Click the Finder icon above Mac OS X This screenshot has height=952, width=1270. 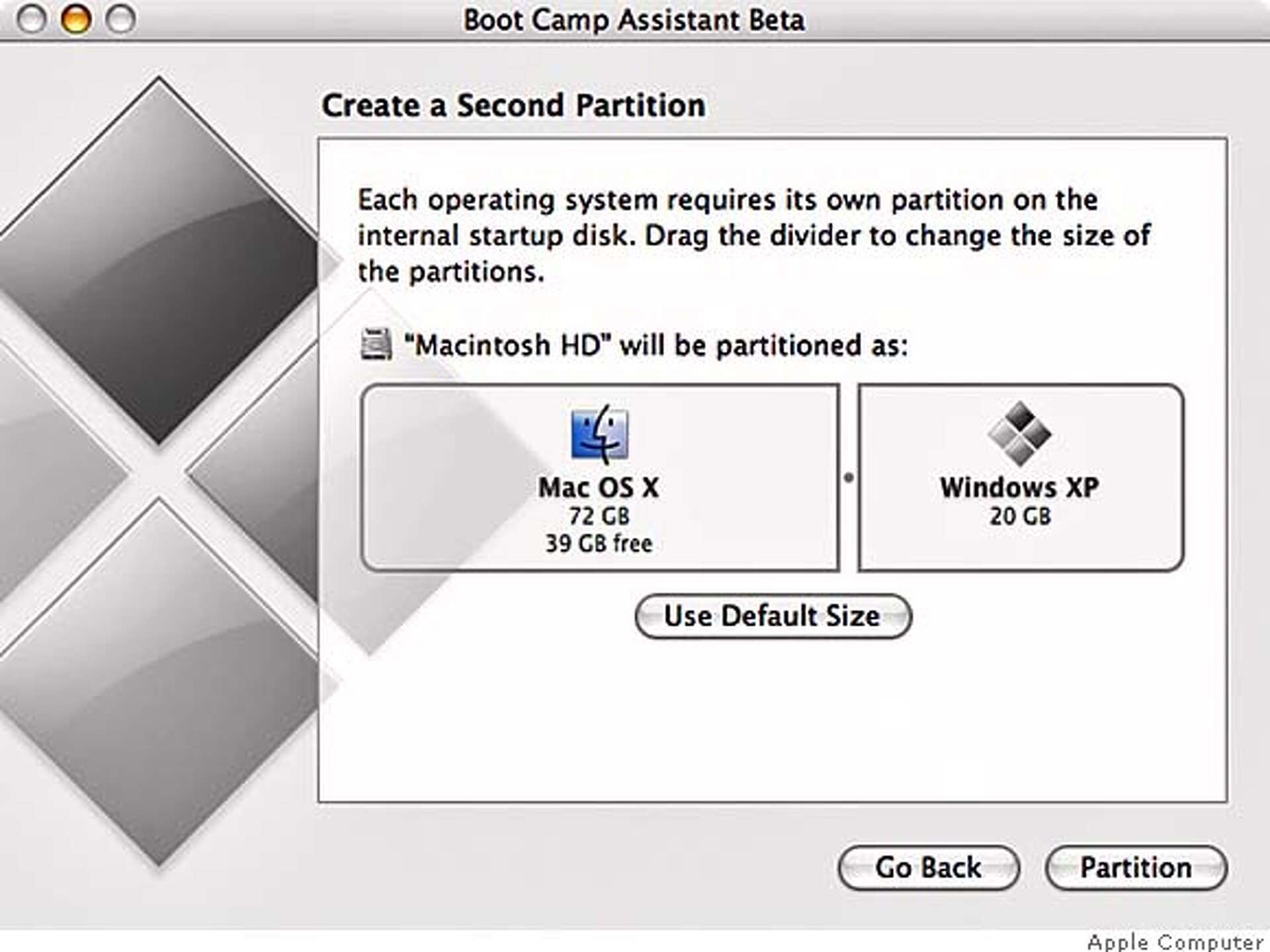tap(599, 434)
